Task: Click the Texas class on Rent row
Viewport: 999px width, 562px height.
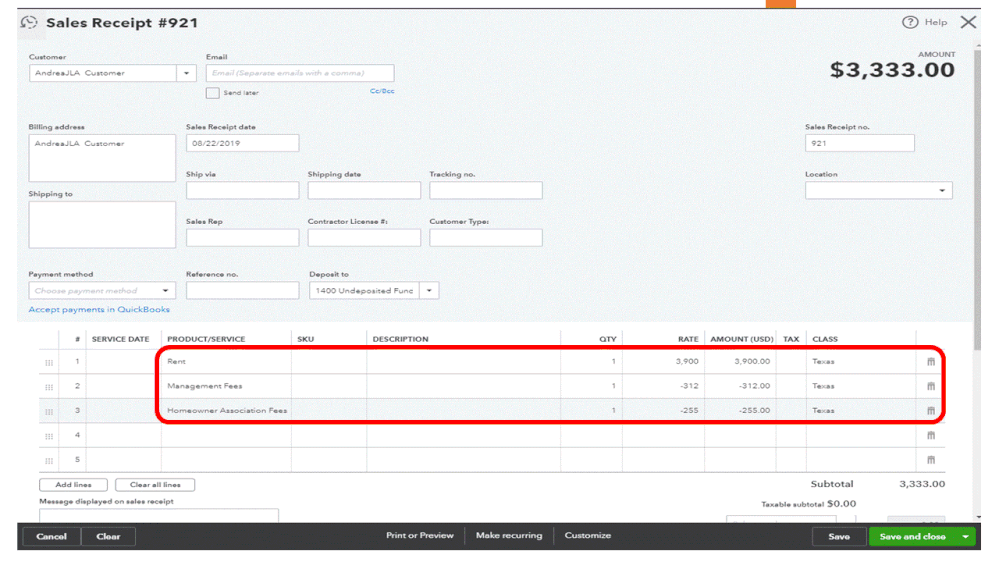Action: pyautogui.click(x=861, y=361)
